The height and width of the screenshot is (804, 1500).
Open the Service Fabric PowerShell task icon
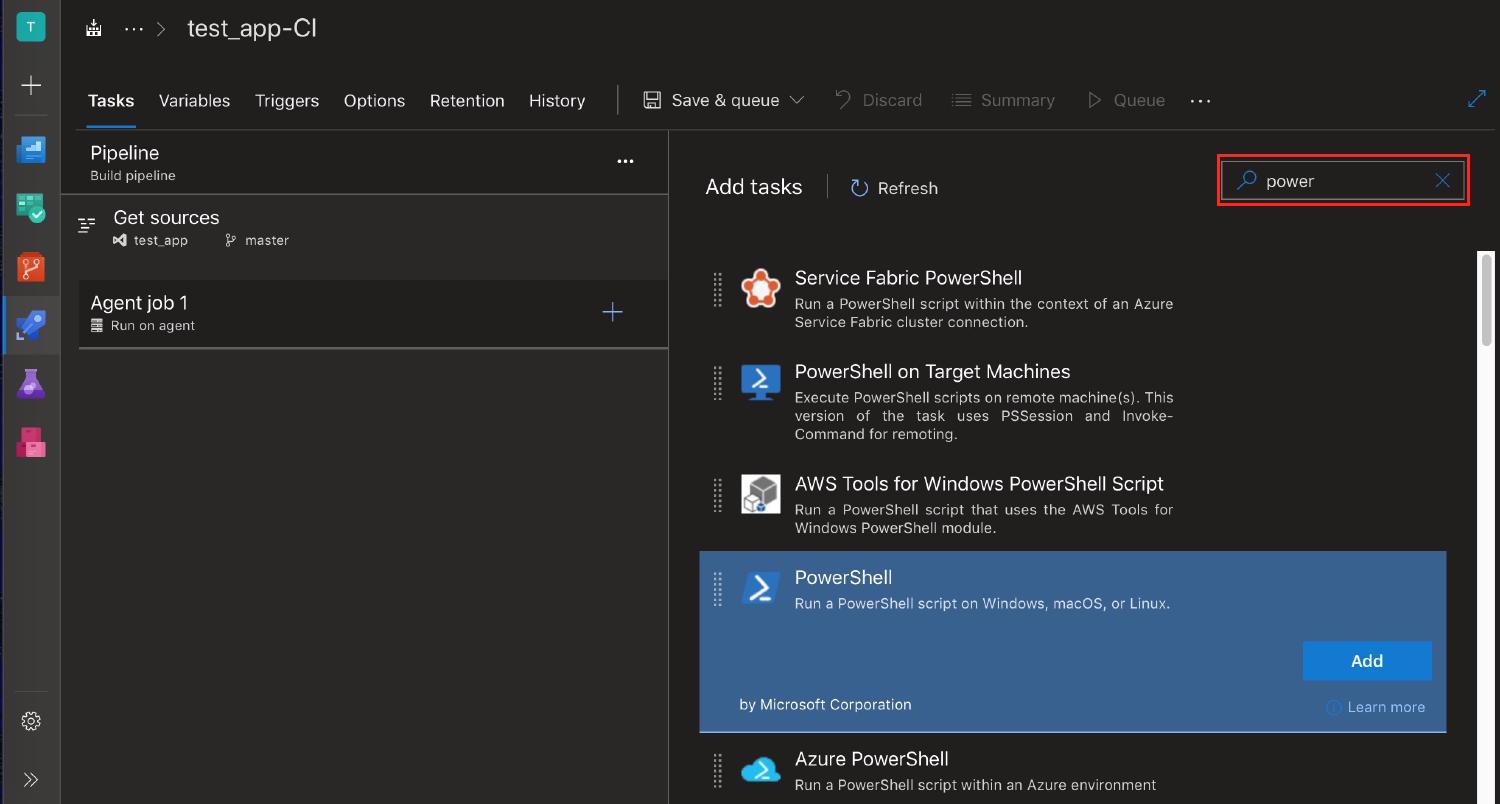(x=761, y=289)
